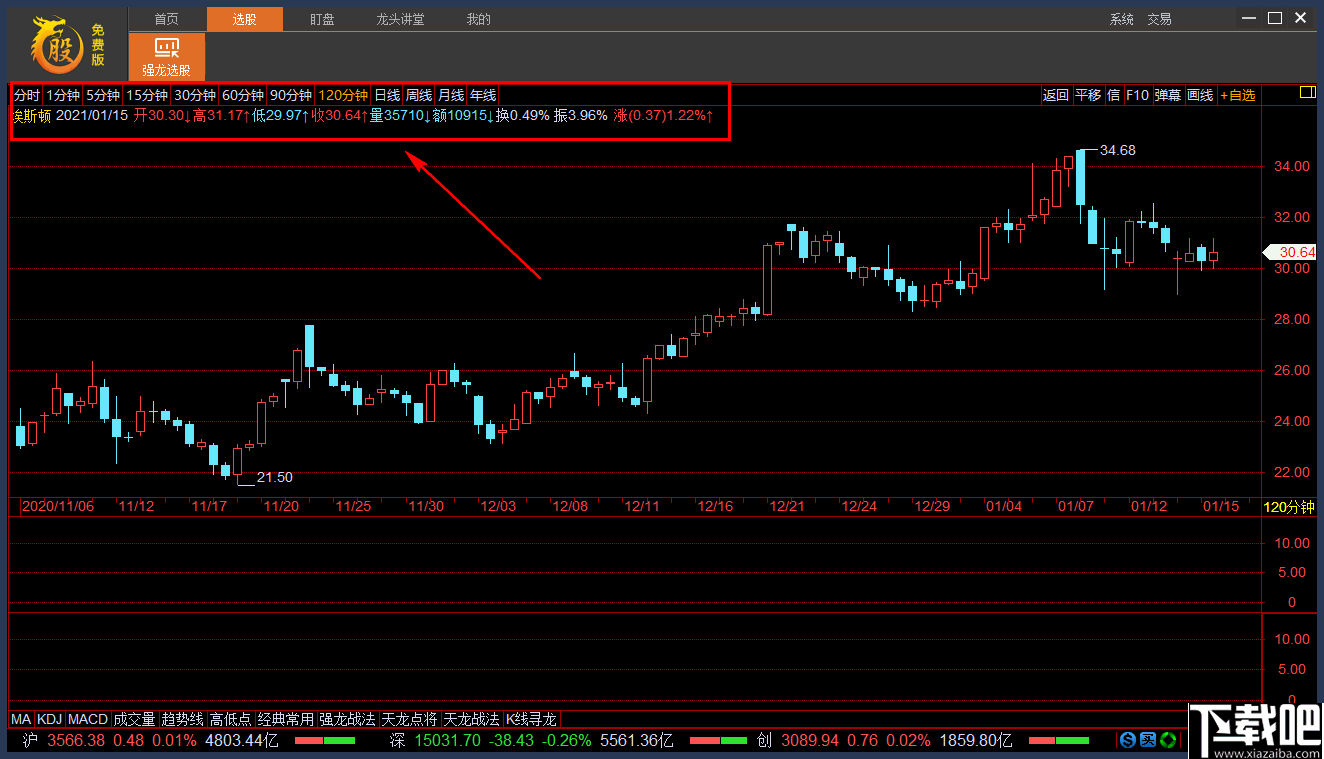
Task: Open the 我的 tab
Action: tap(479, 19)
